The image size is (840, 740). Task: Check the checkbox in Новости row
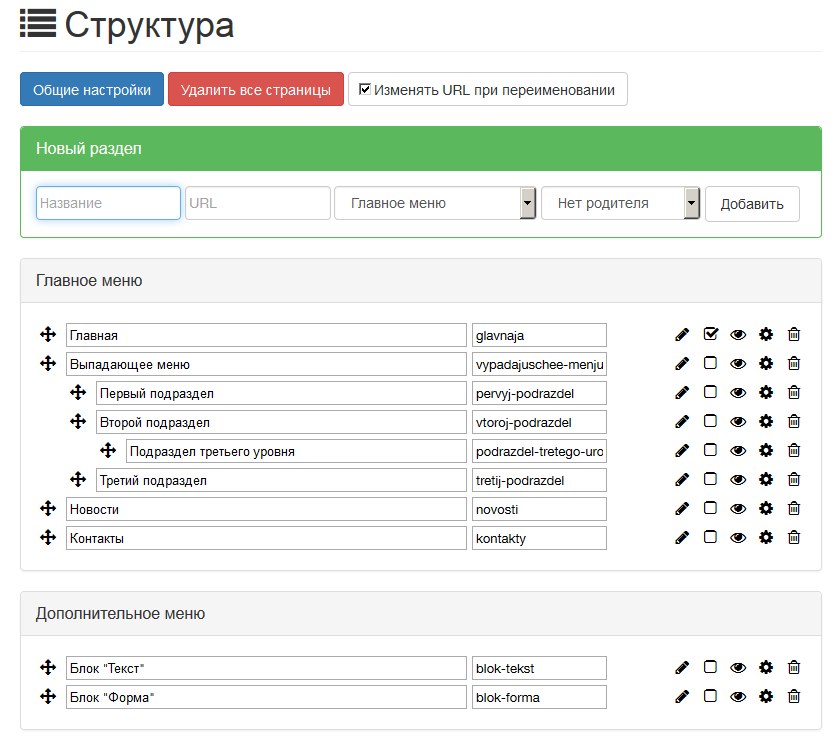pos(710,508)
